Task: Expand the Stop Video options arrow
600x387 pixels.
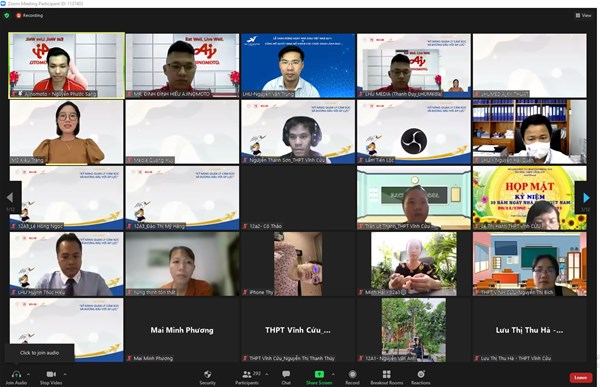Action: tap(65, 374)
